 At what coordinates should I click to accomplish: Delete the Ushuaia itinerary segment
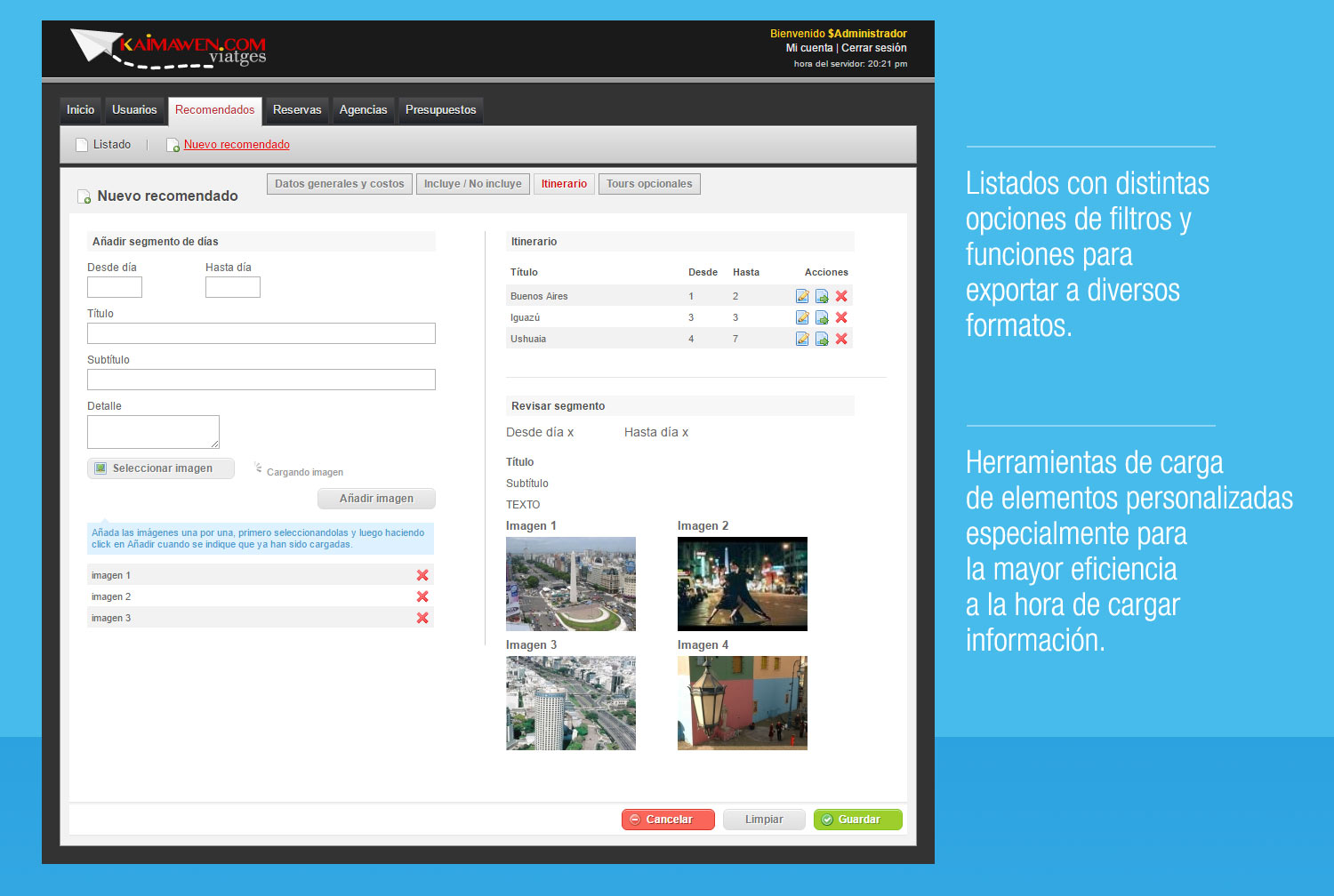841,339
